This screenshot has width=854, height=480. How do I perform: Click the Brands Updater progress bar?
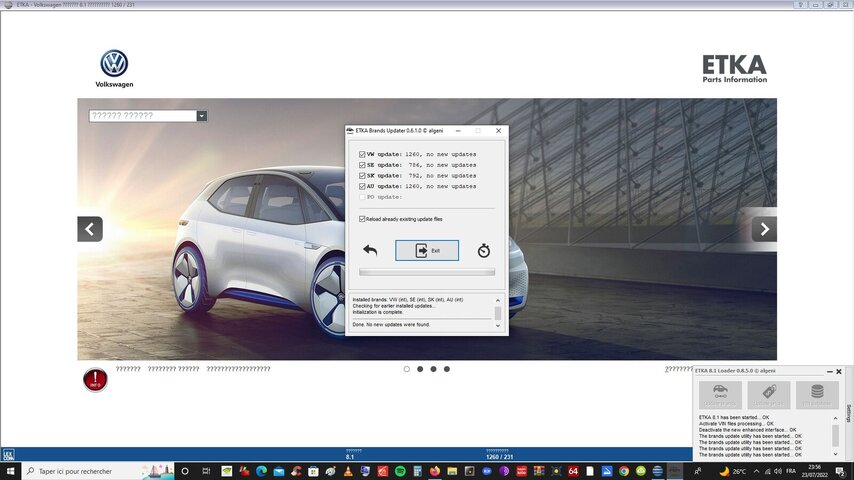[x=427, y=272]
